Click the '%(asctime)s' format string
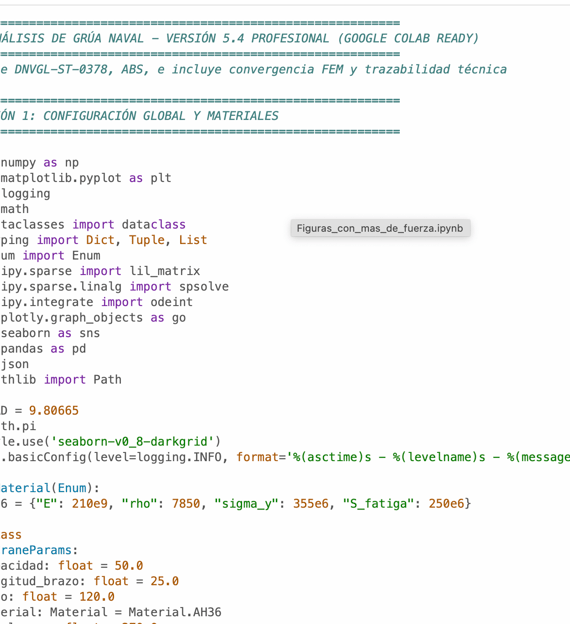 (x=332, y=457)
